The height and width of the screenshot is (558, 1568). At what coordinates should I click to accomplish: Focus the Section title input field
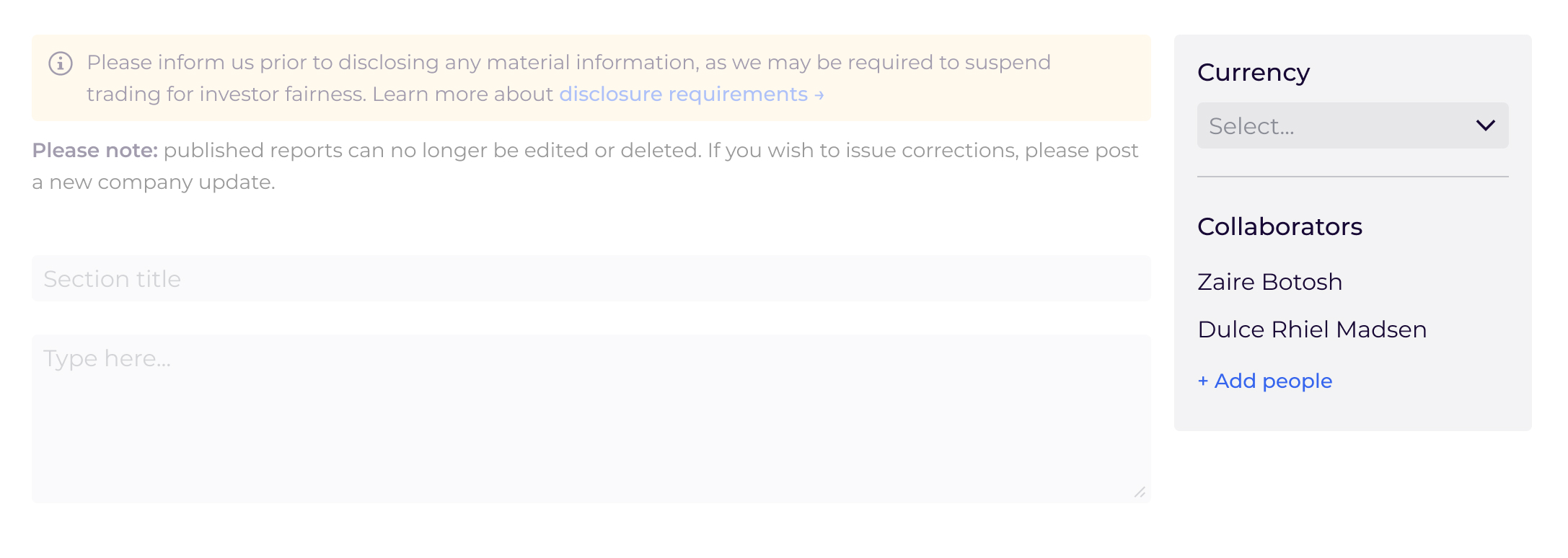click(591, 278)
